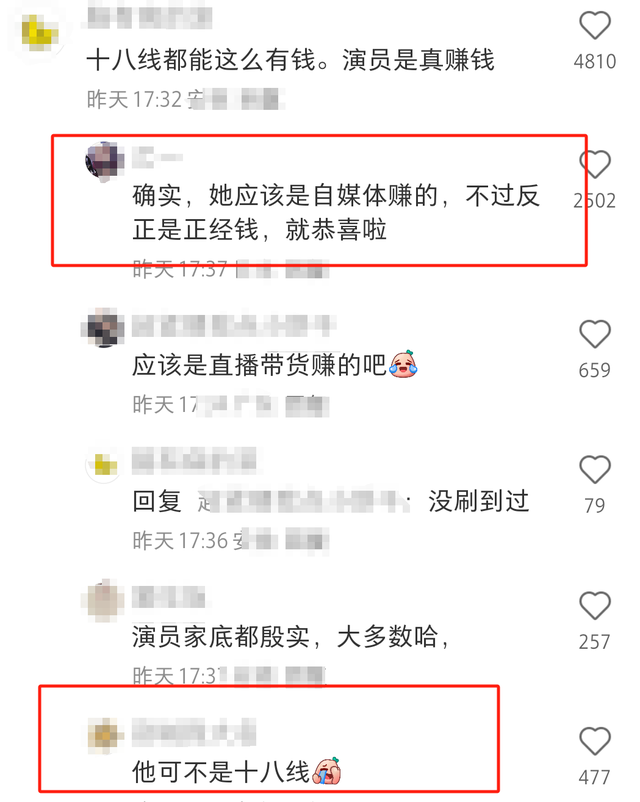Tap timestamp 昨天 17:32 under top comment
Viewport: 640px width, 802px height.
(x=135, y=99)
